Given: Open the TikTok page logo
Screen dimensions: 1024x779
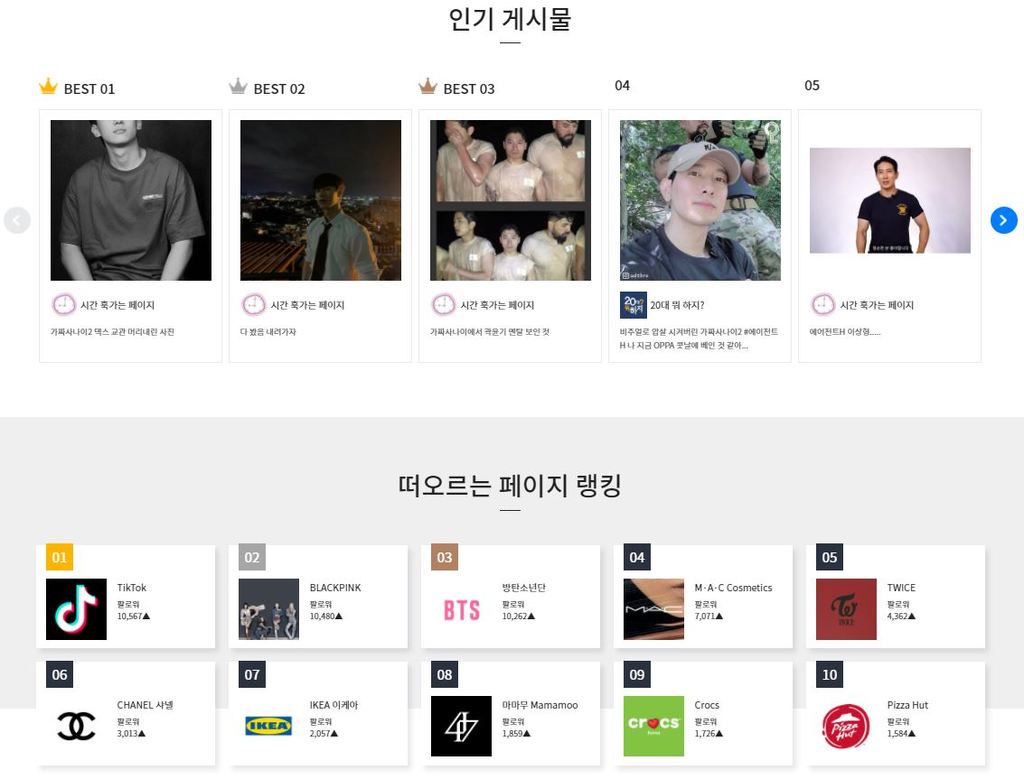Looking at the screenshot, I should 76,609.
